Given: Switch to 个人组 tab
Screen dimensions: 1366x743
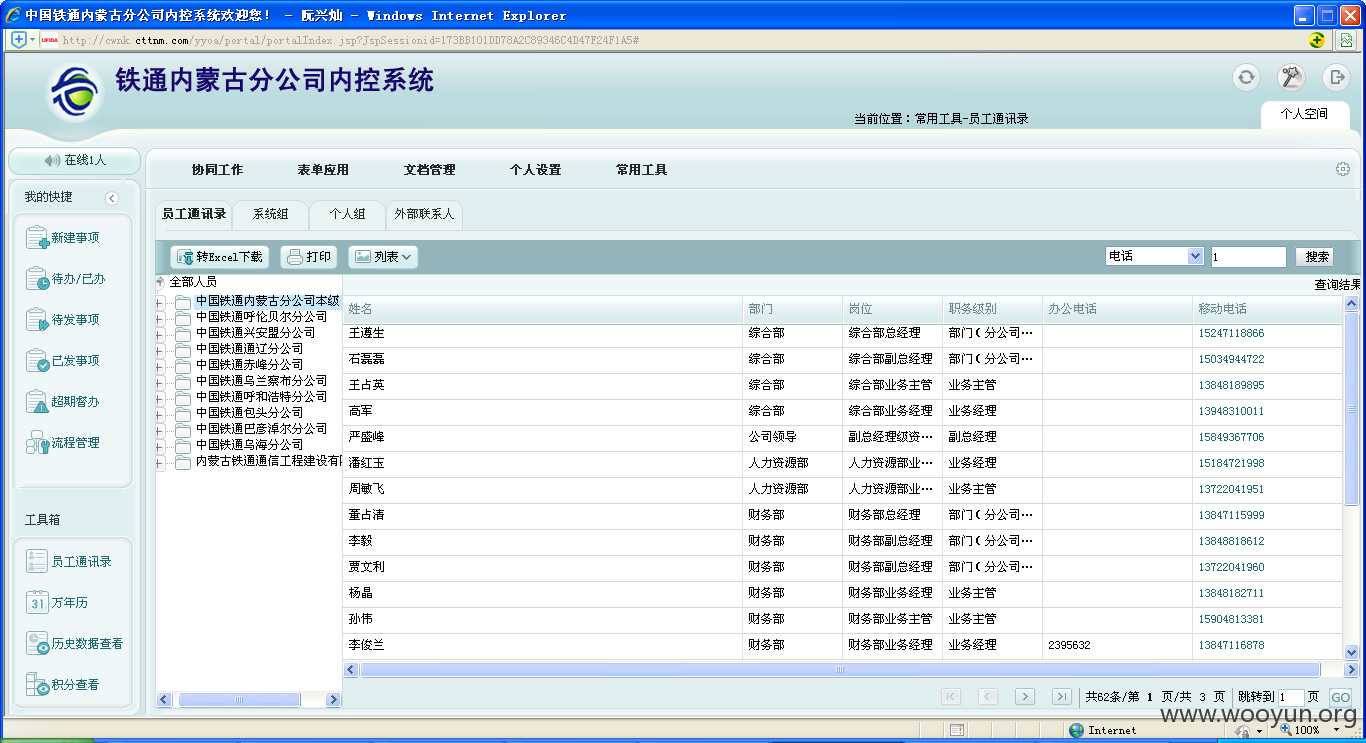Looking at the screenshot, I should point(347,214).
